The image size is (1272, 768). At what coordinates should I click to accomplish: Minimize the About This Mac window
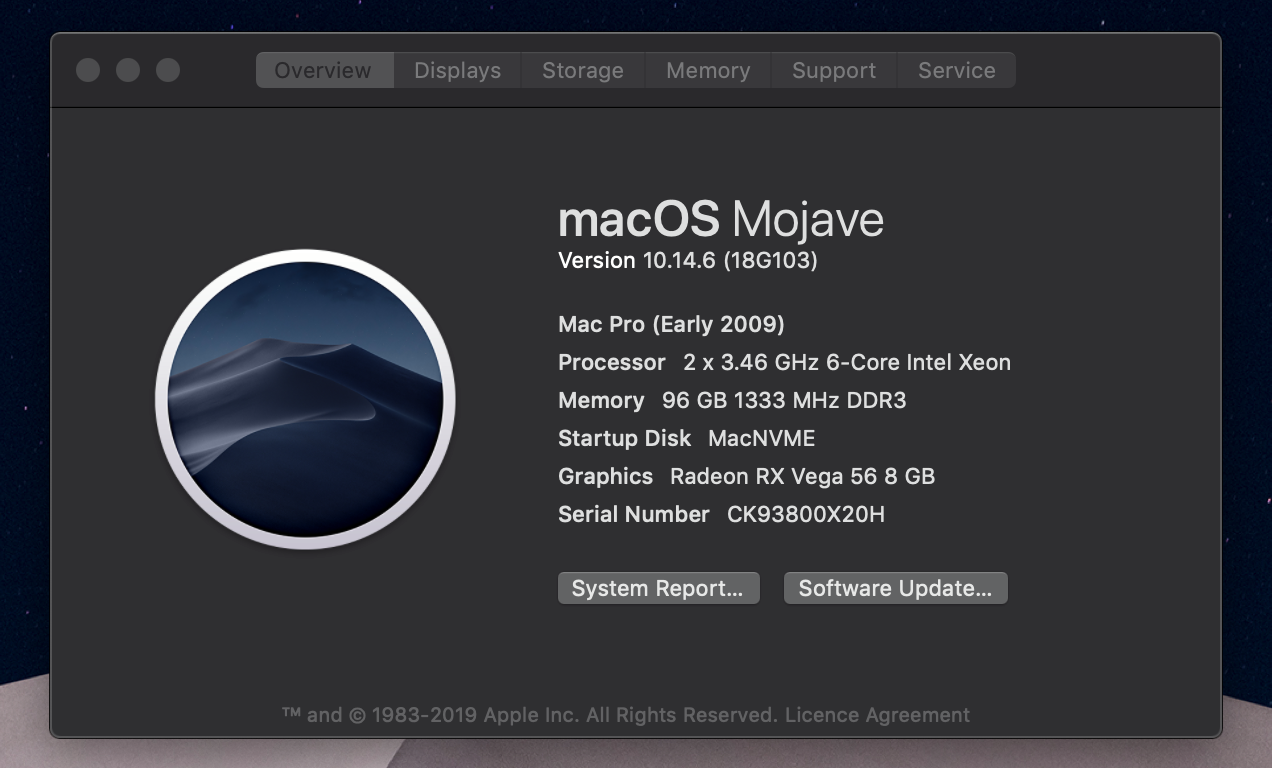click(x=128, y=70)
